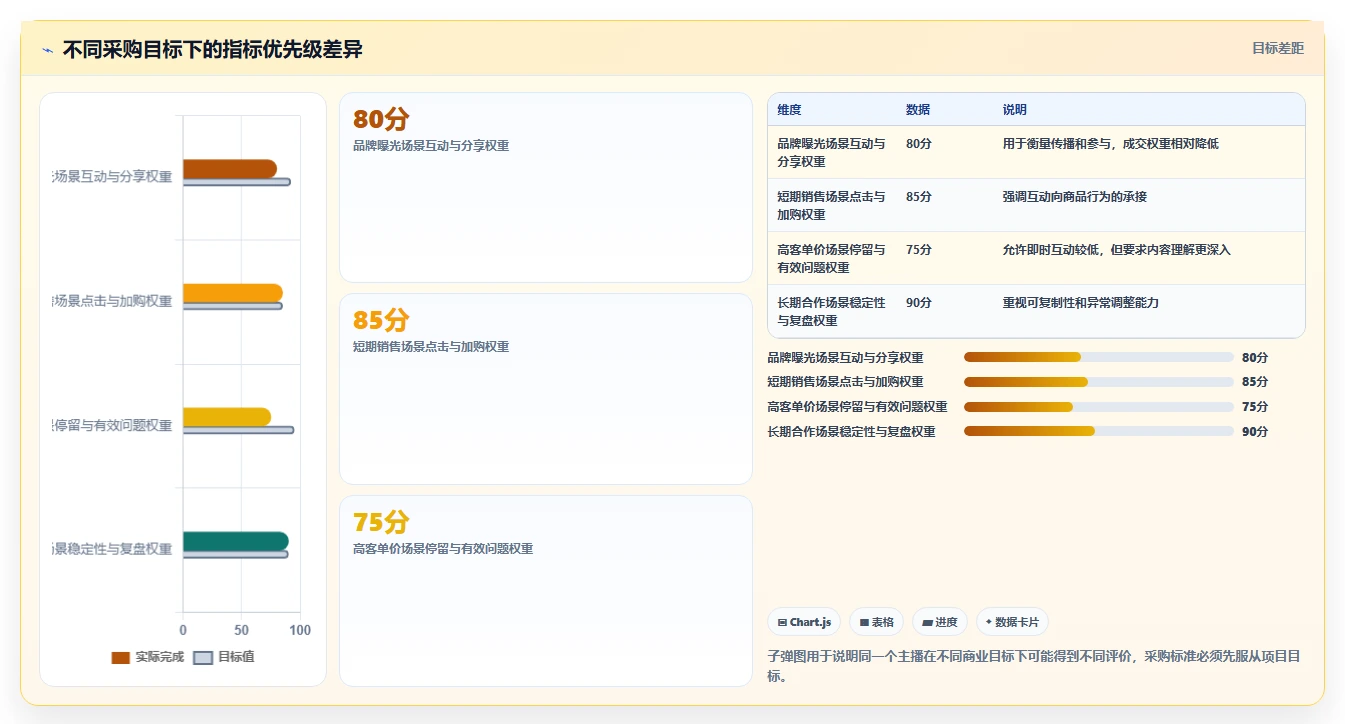Click the 高客单价场景停留与有效问题权重 progress bar
Viewport: 1345px width, 724px height.
pyautogui.click(x=1098, y=406)
